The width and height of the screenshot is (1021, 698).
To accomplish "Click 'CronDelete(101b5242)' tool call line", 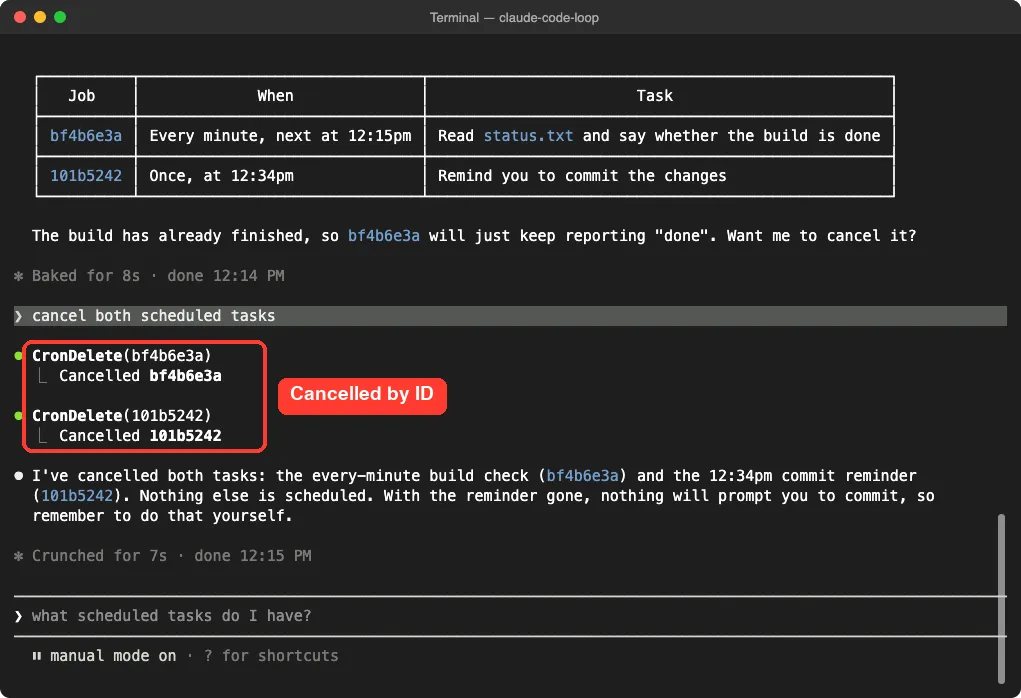I will [122, 415].
